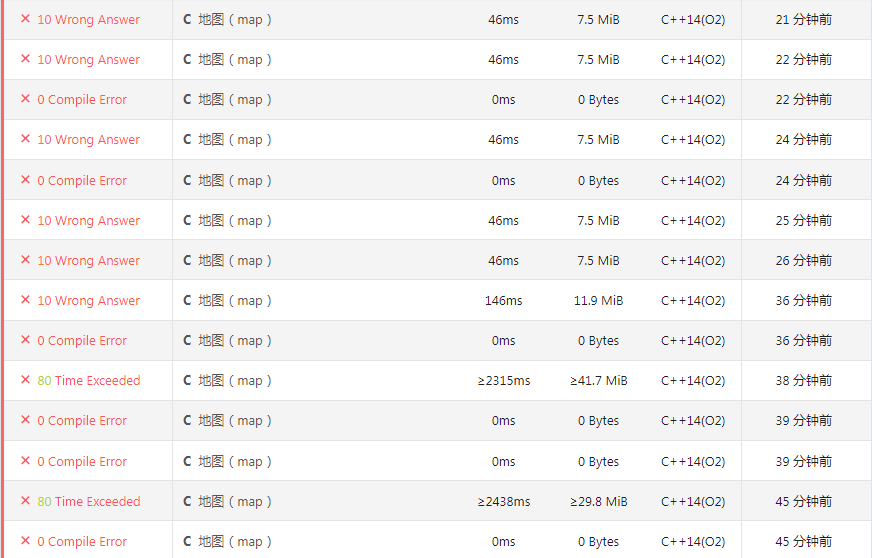View the Compile Error submission from 45 minutes ago
This screenshot has height=558, width=872.
click(82, 541)
